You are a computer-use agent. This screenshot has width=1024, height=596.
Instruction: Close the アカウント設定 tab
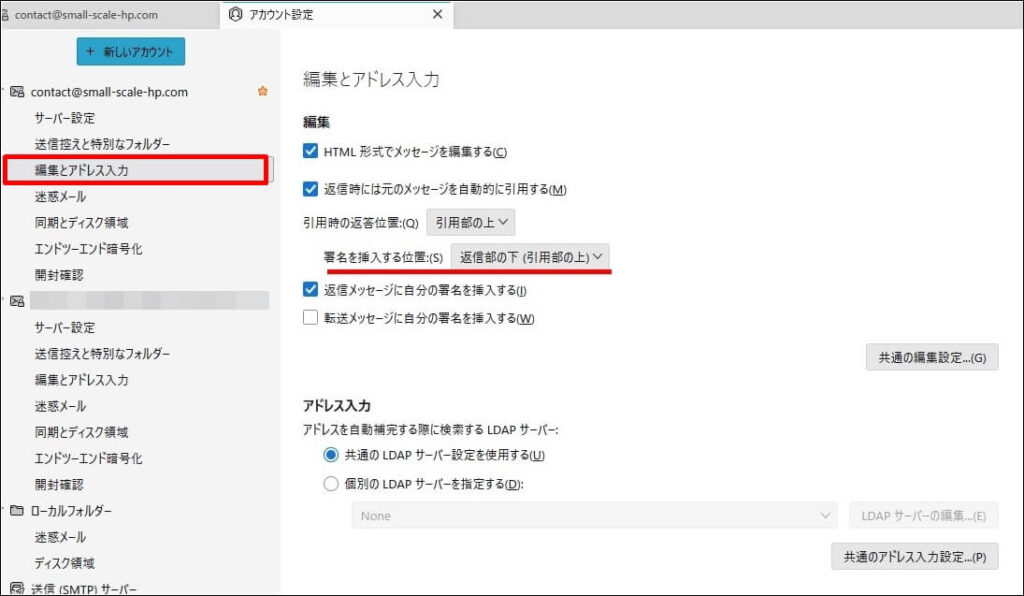point(437,14)
